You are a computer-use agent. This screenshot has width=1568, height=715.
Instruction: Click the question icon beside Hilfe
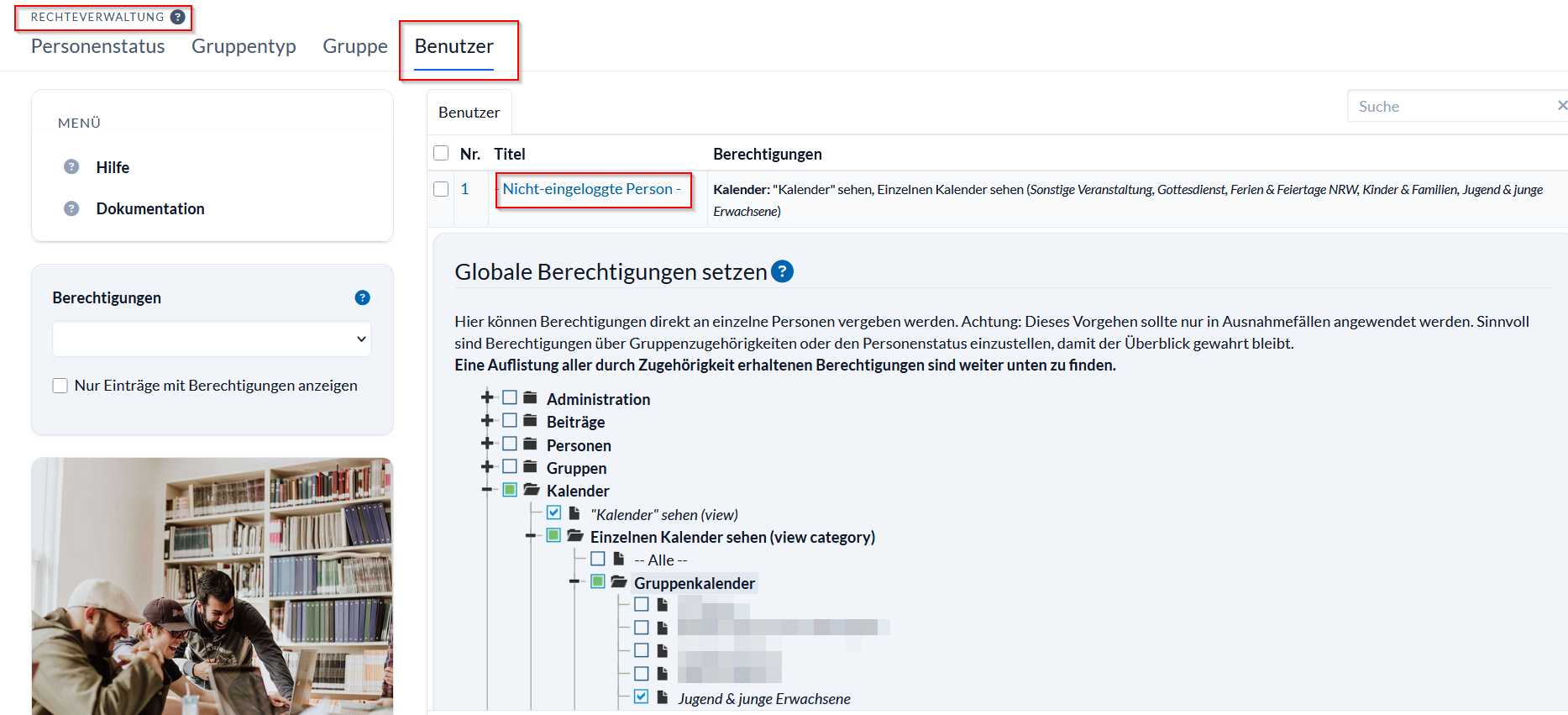(x=71, y=167)
